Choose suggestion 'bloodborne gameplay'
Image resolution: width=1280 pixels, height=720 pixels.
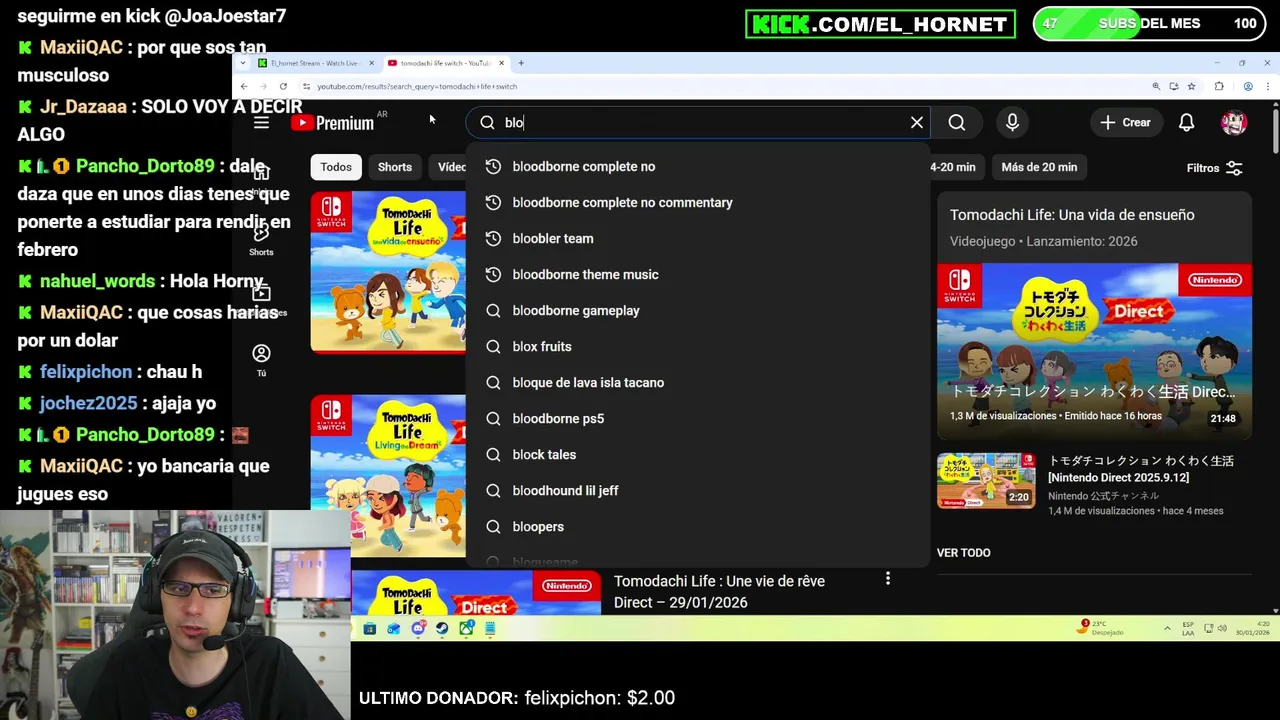[698, 310]
